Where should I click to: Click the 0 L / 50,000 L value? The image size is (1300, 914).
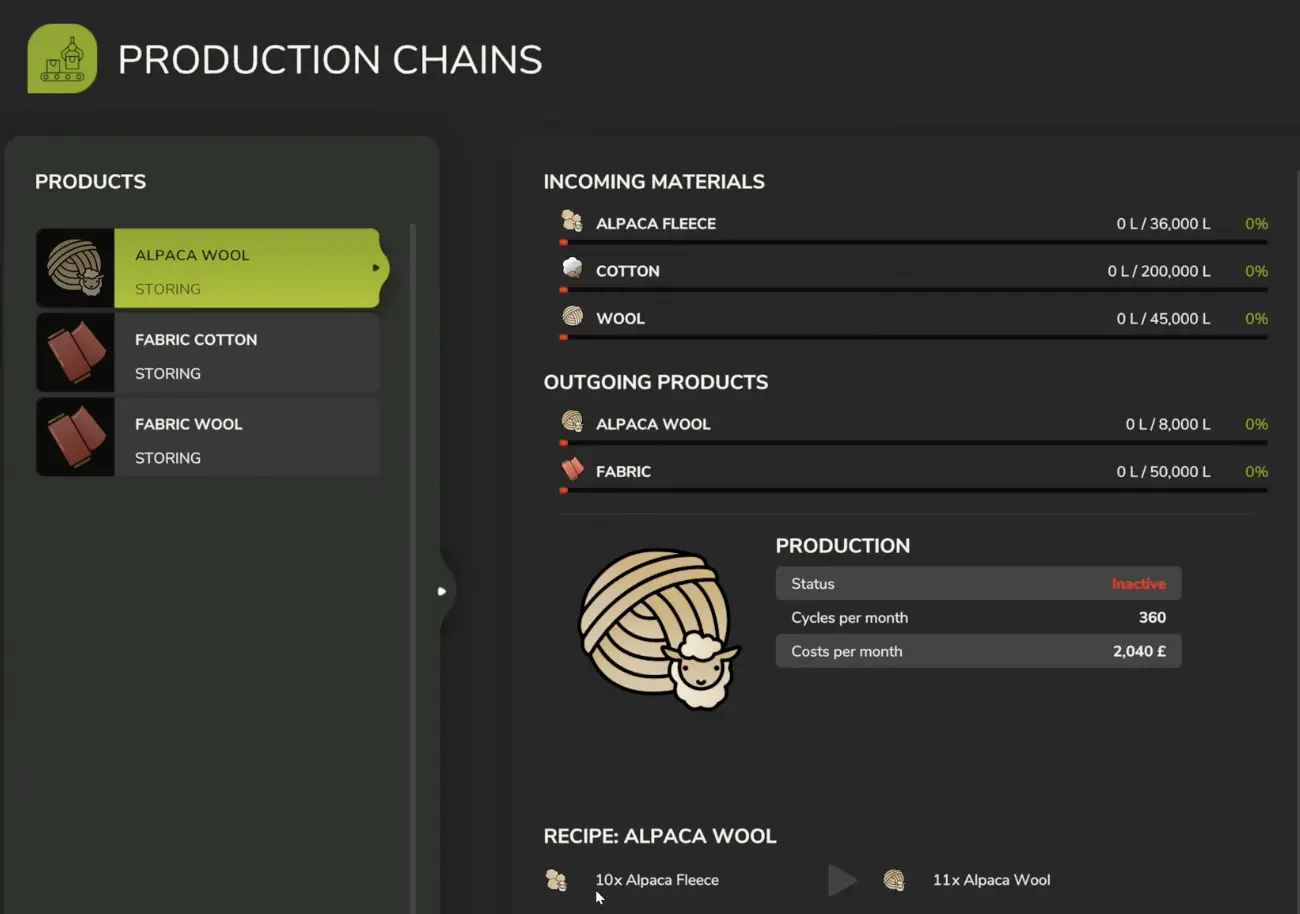[x=1163, y=472]
